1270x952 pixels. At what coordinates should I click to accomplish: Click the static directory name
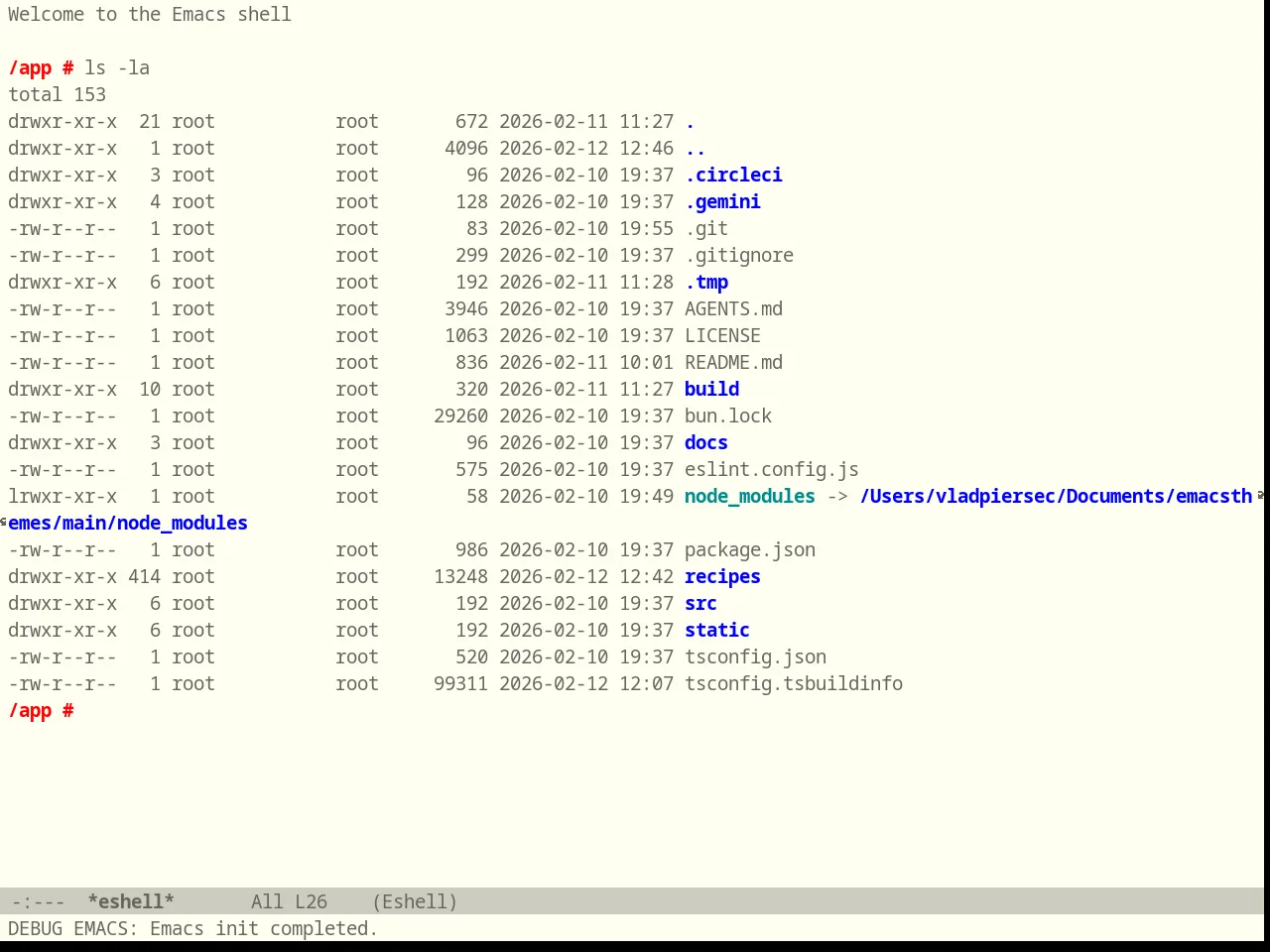coord(717,631)
